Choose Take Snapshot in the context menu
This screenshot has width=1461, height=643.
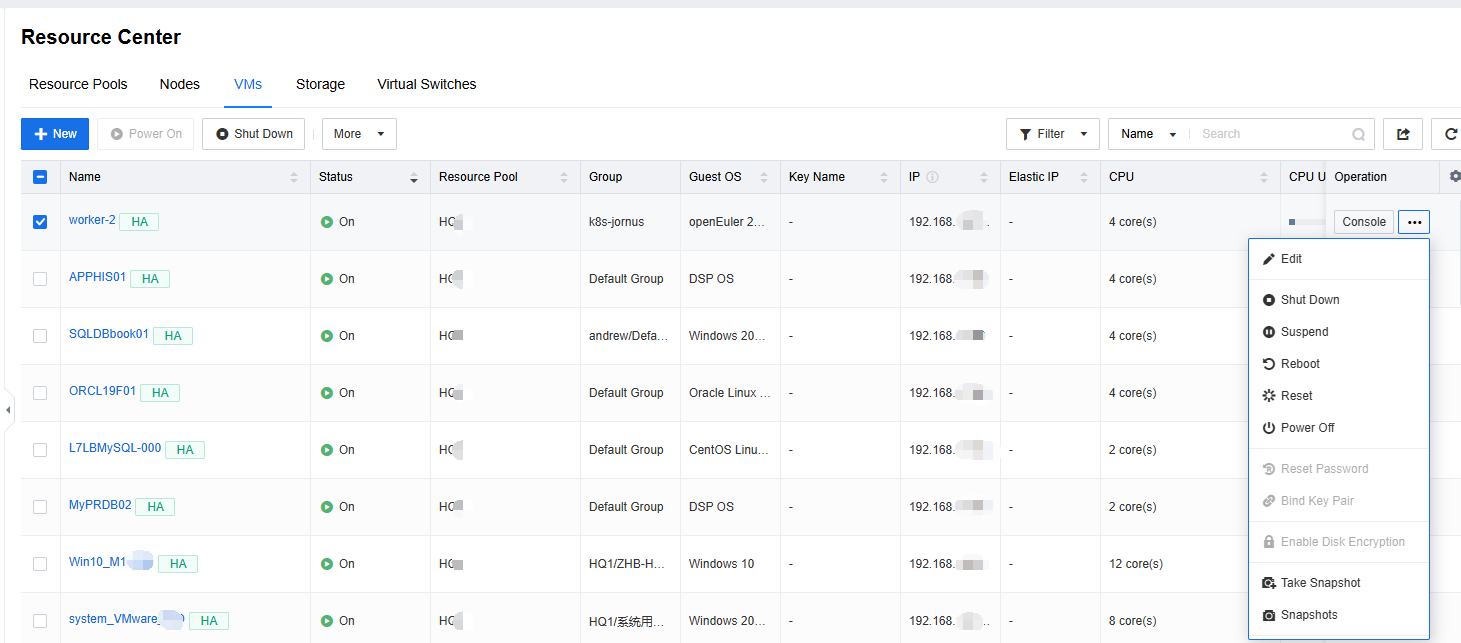[x=1339, y=583]
